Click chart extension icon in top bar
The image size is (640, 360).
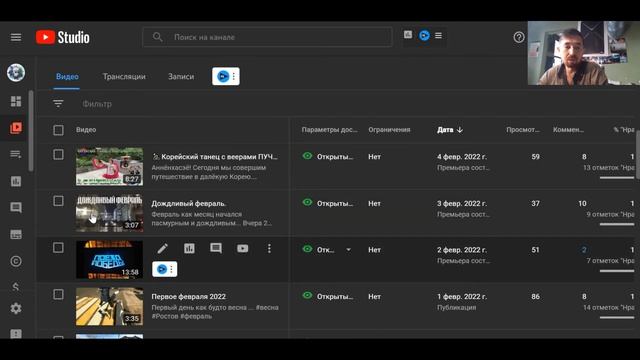point(408,35)
